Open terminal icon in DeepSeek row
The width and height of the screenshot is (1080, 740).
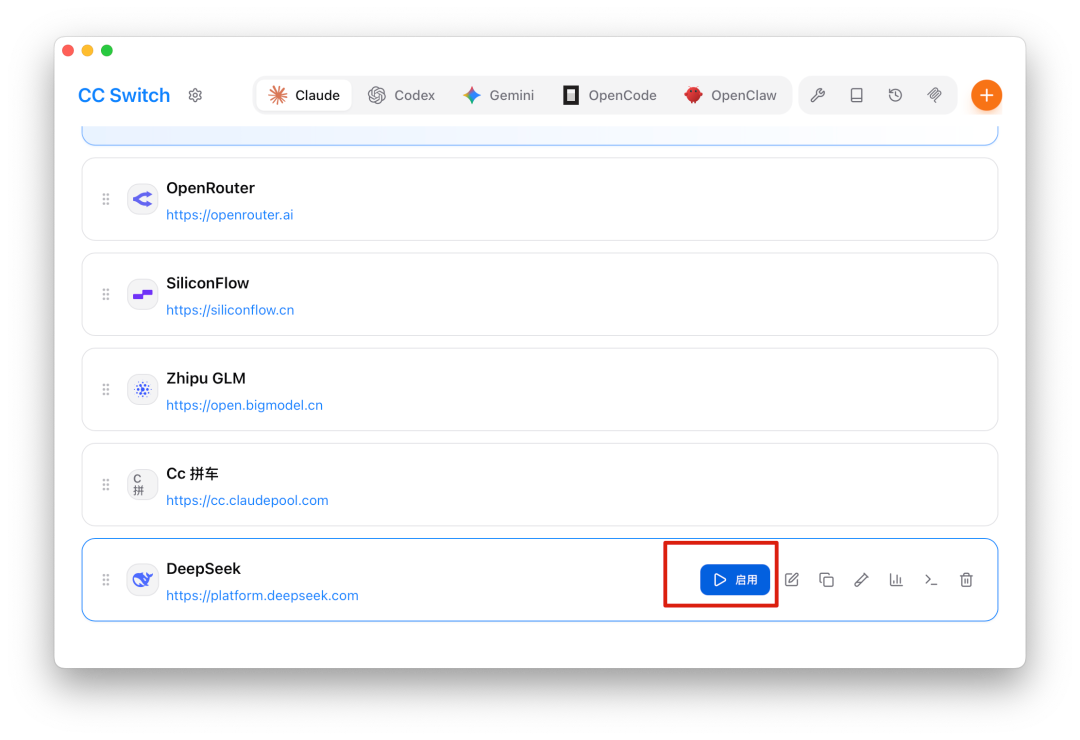(x=931, y=579)
